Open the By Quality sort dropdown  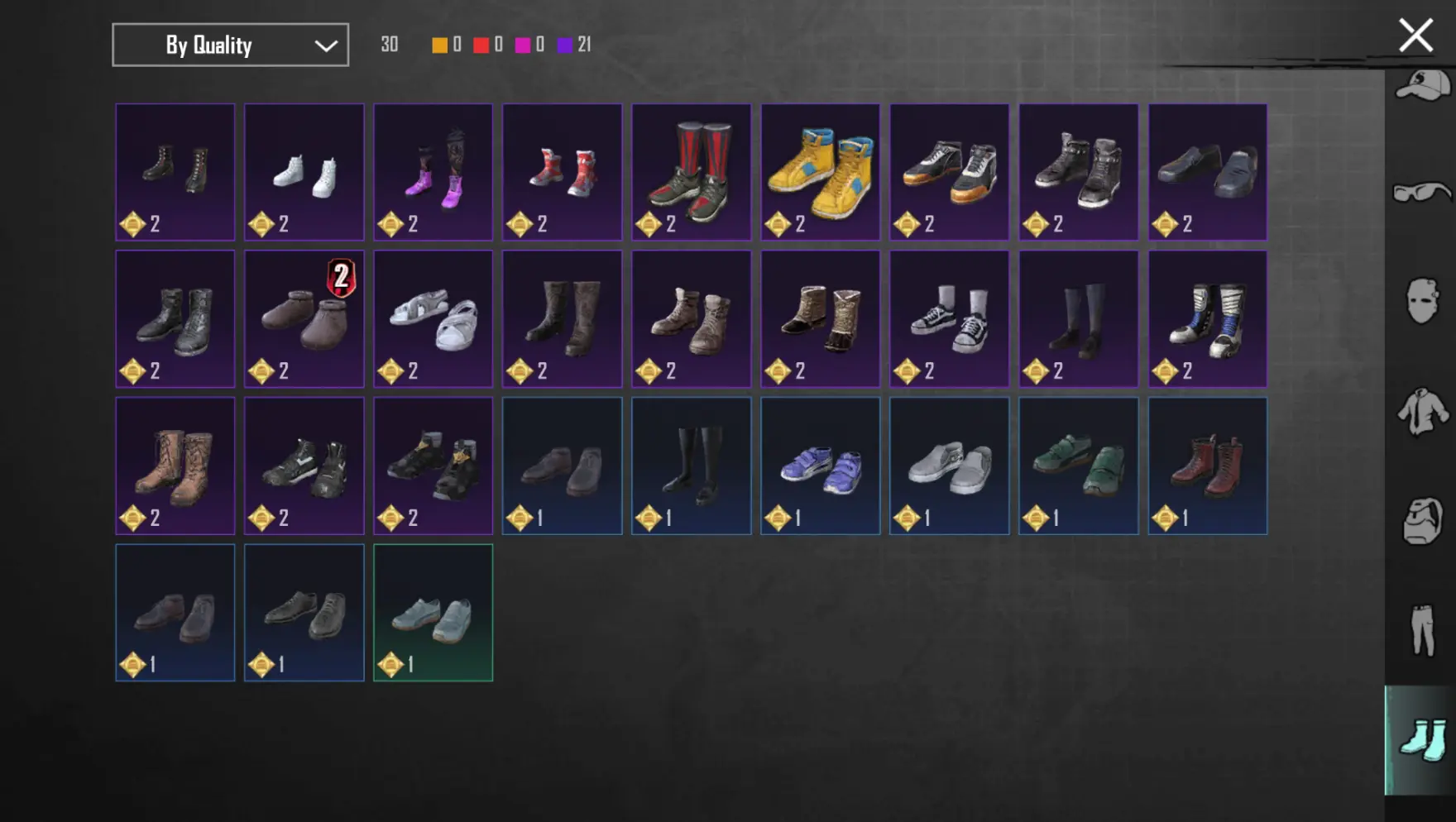(230, 45)
